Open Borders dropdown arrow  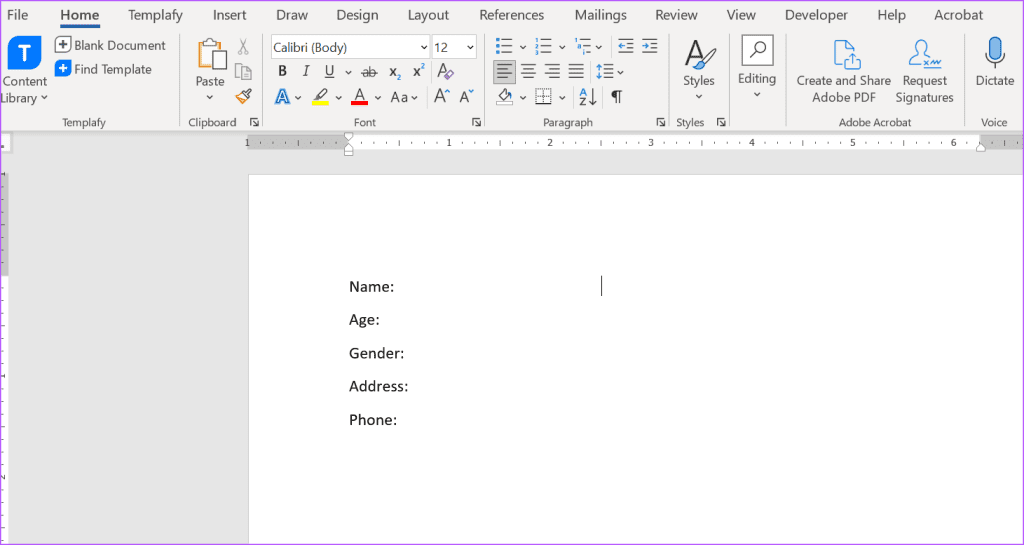tap(562, 98)
